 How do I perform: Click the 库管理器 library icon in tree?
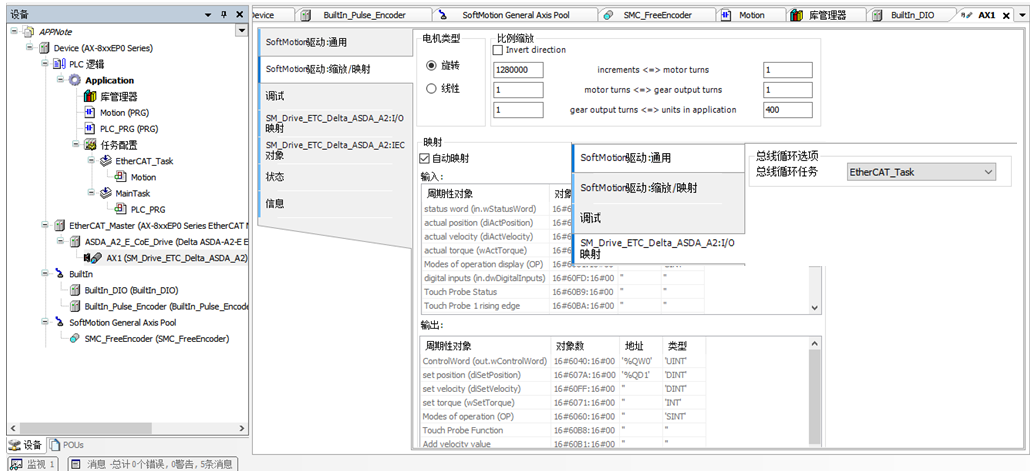coord(90,97)
